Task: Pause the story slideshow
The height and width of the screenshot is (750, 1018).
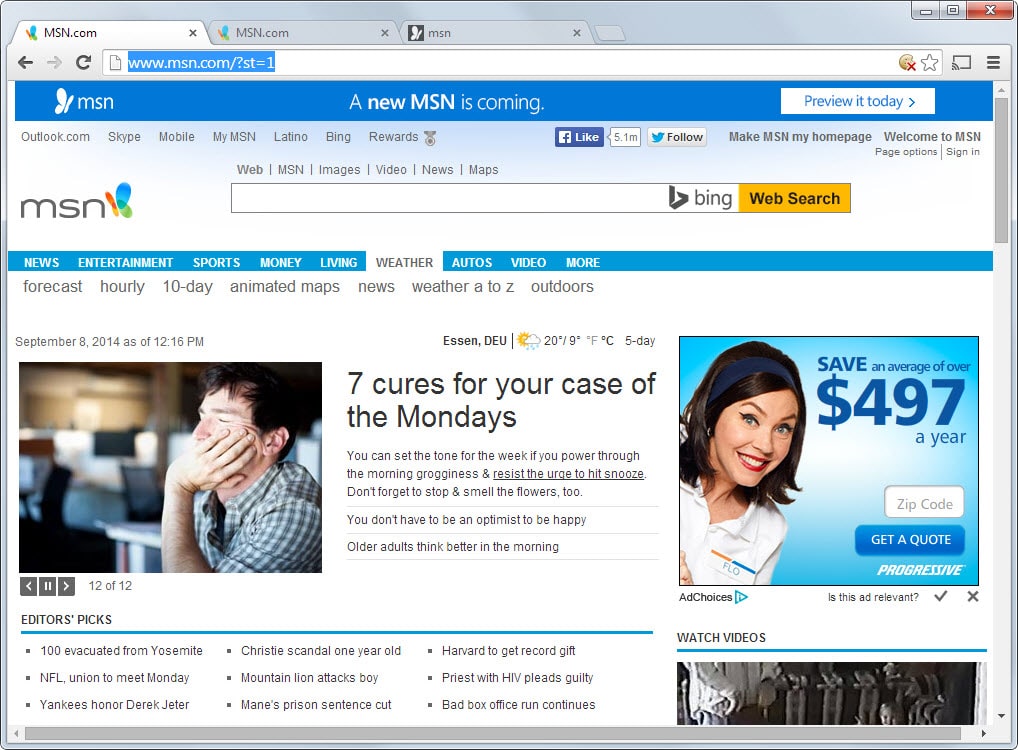Action: point(47,586)
